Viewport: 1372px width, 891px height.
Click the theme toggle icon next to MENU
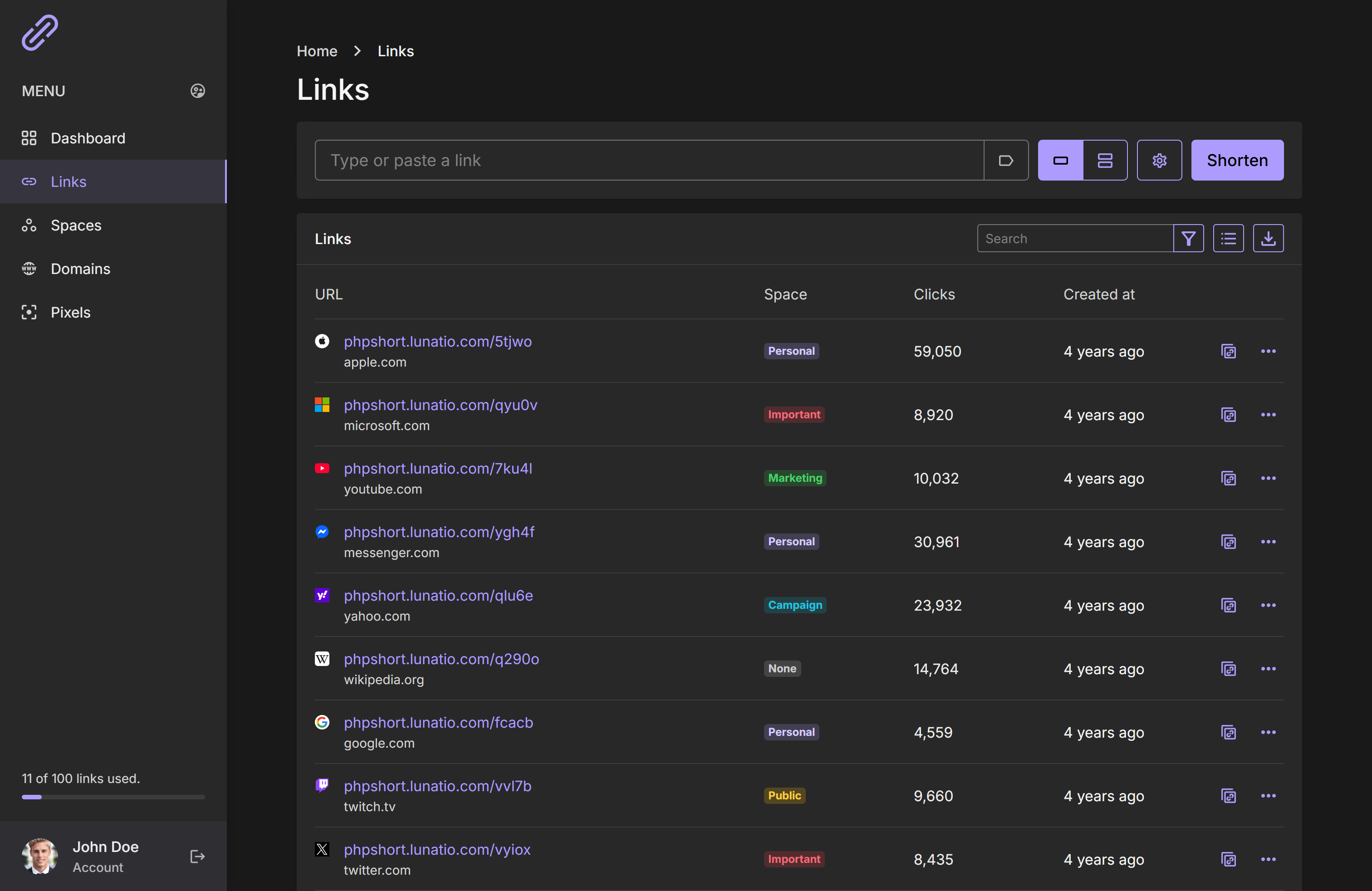coord(197,91)
